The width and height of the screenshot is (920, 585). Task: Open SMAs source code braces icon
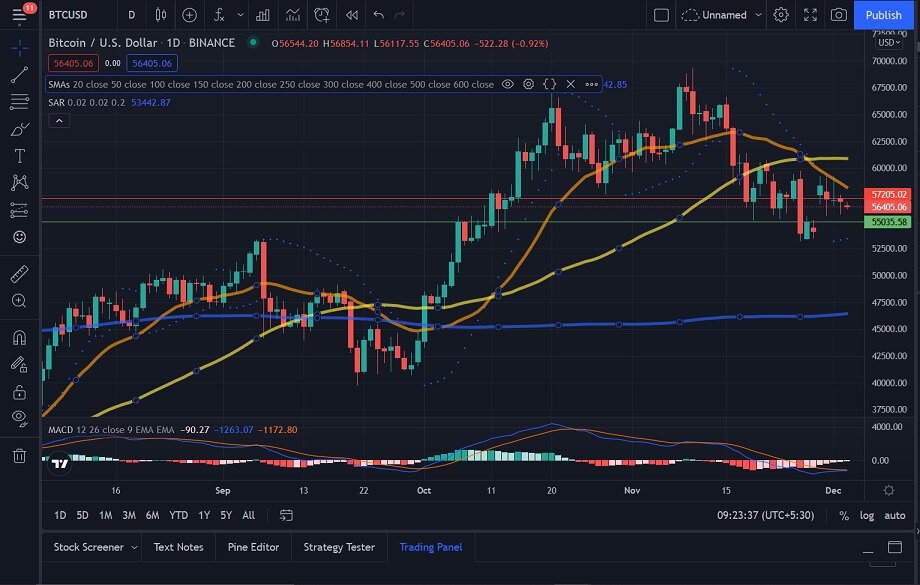(549, 84)
